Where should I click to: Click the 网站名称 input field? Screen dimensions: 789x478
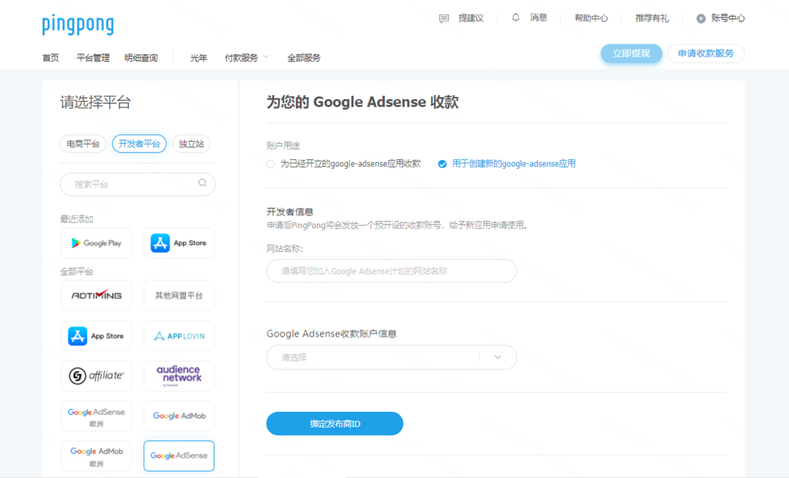tap(391, 271)
